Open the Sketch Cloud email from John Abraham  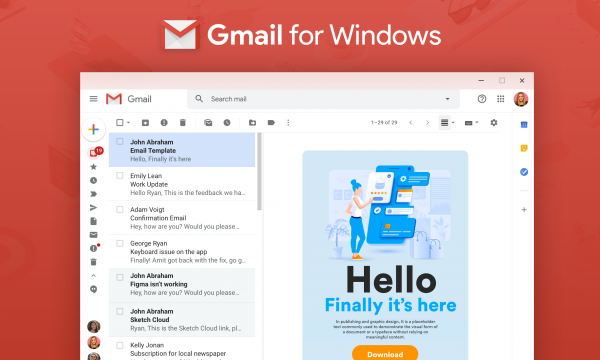[182, 320]
